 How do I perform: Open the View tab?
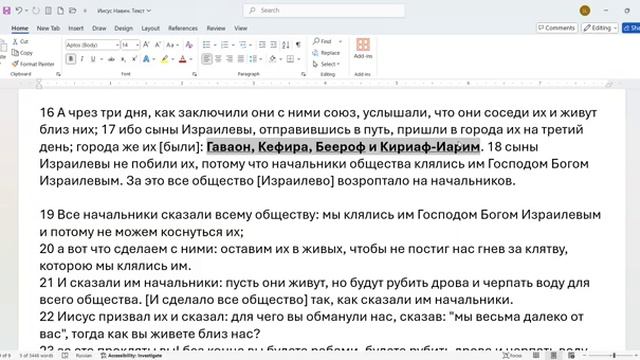tap(241, 28)
